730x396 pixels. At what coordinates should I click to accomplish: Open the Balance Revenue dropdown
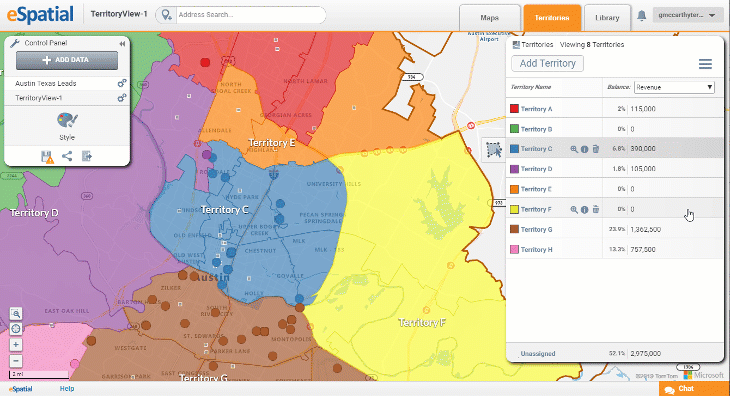click(x=674, y=87)
